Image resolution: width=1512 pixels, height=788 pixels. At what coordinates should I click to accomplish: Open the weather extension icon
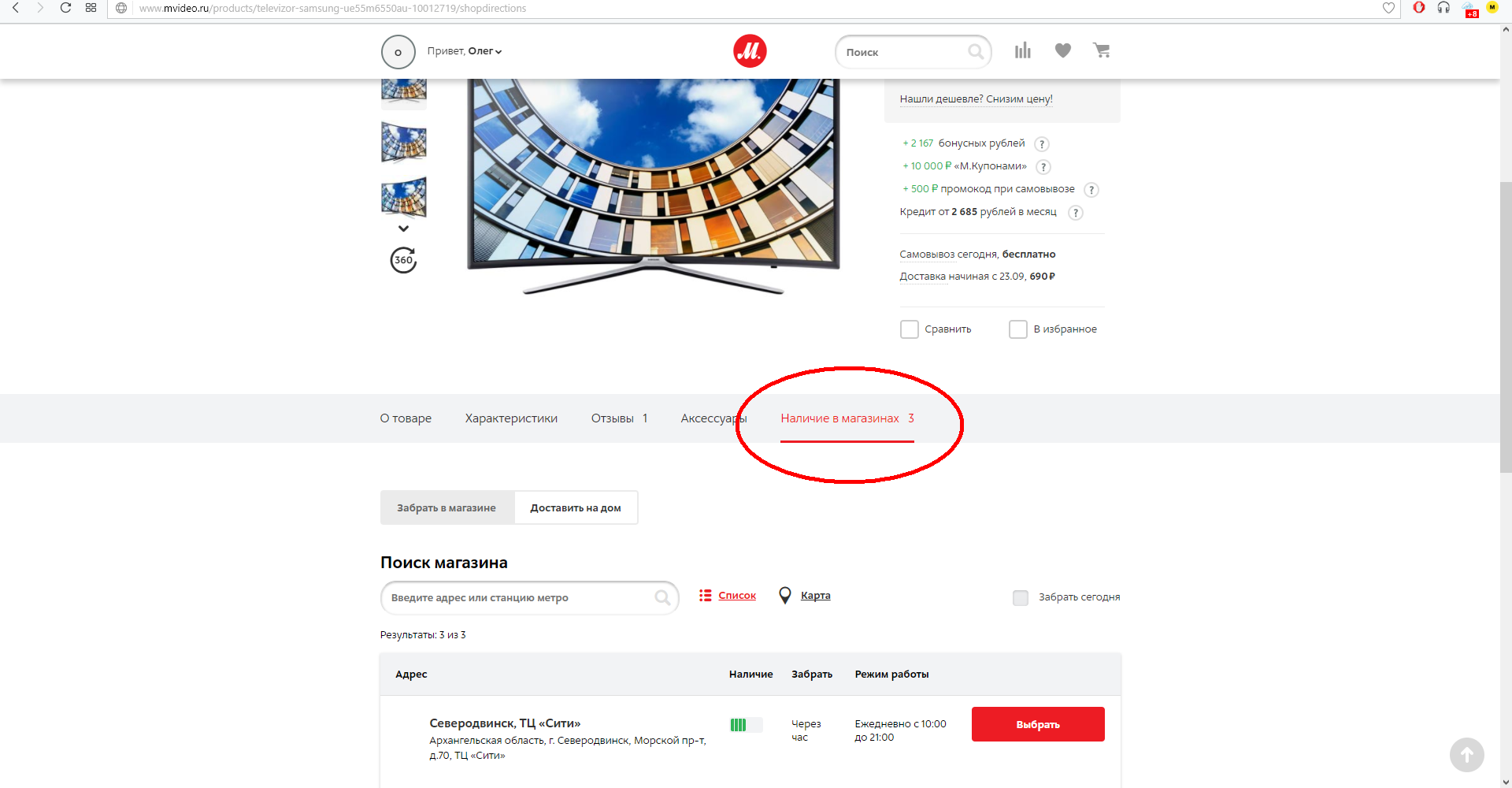tap(1469, 9)
